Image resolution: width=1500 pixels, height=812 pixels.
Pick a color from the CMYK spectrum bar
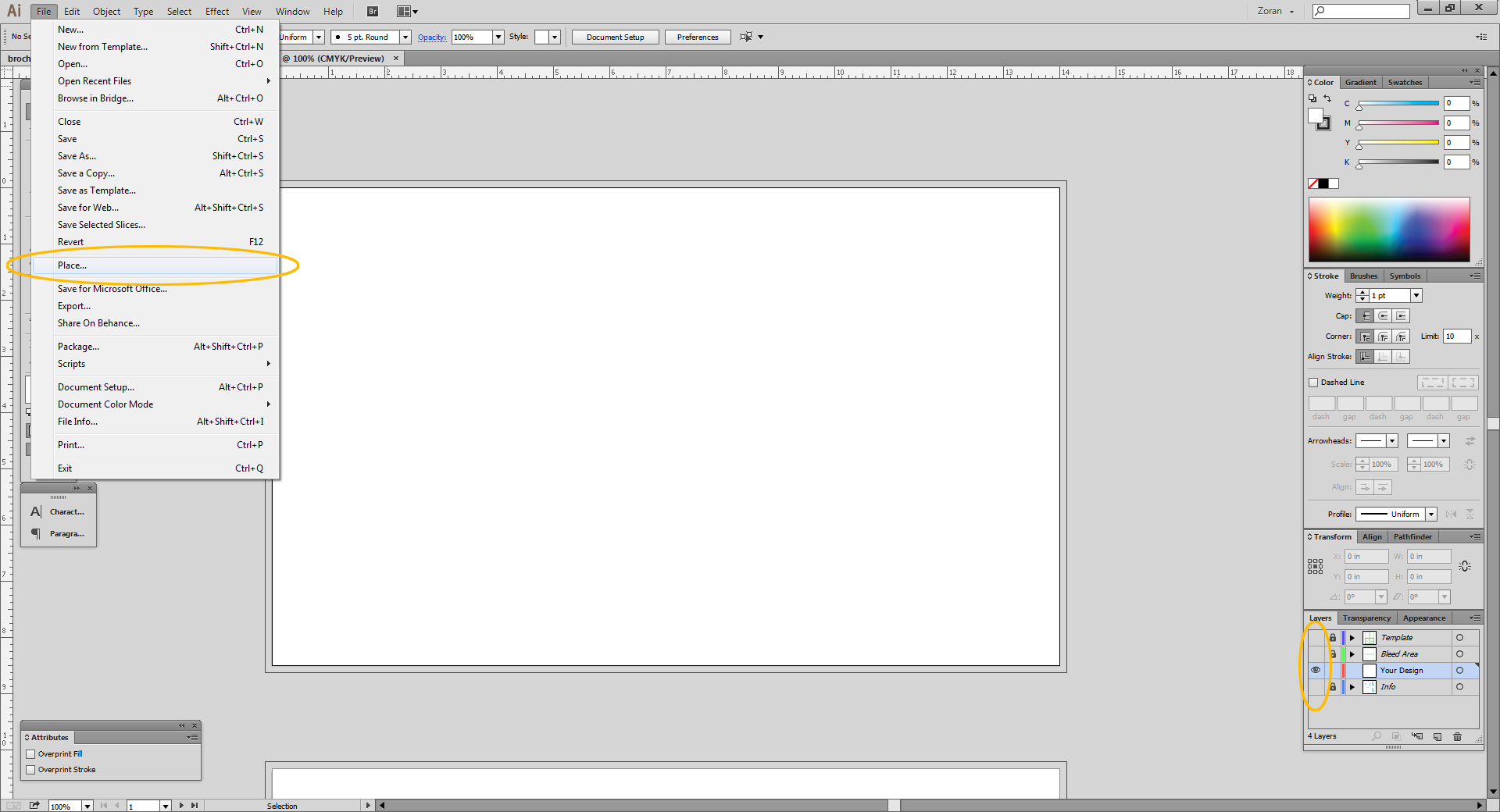(x=1389, y=230)
